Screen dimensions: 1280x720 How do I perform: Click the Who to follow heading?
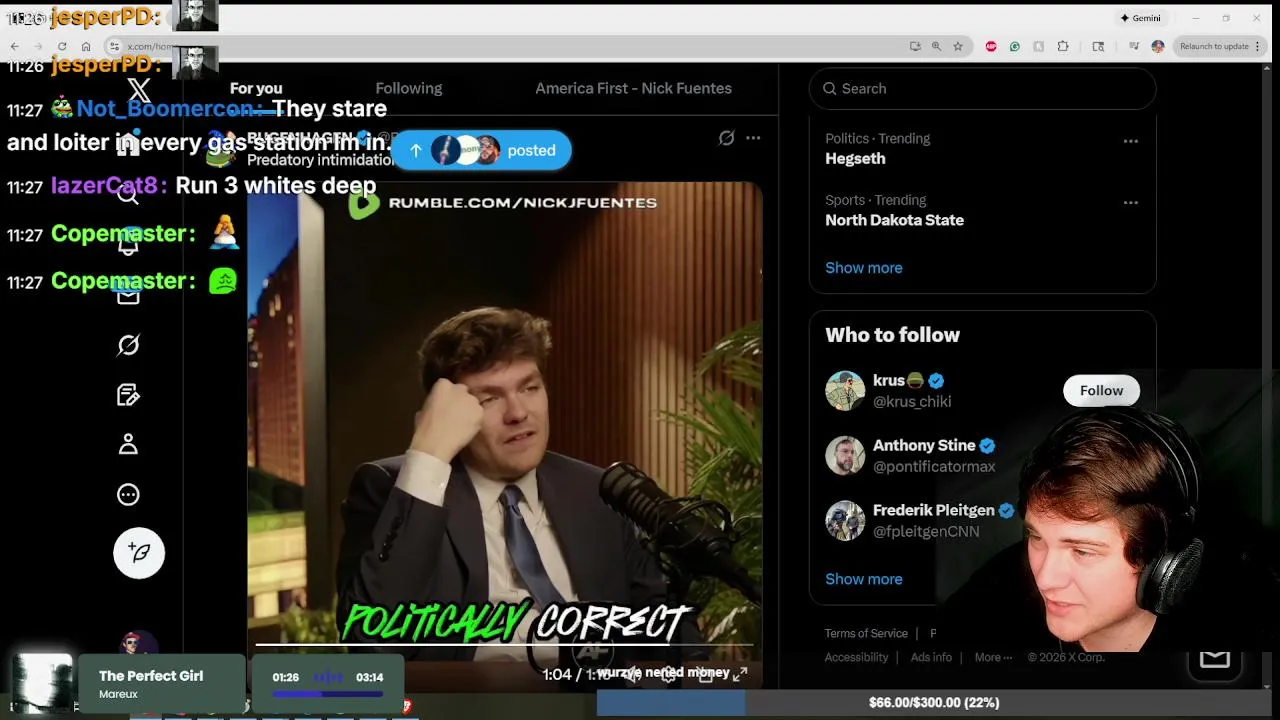(892, 335)
